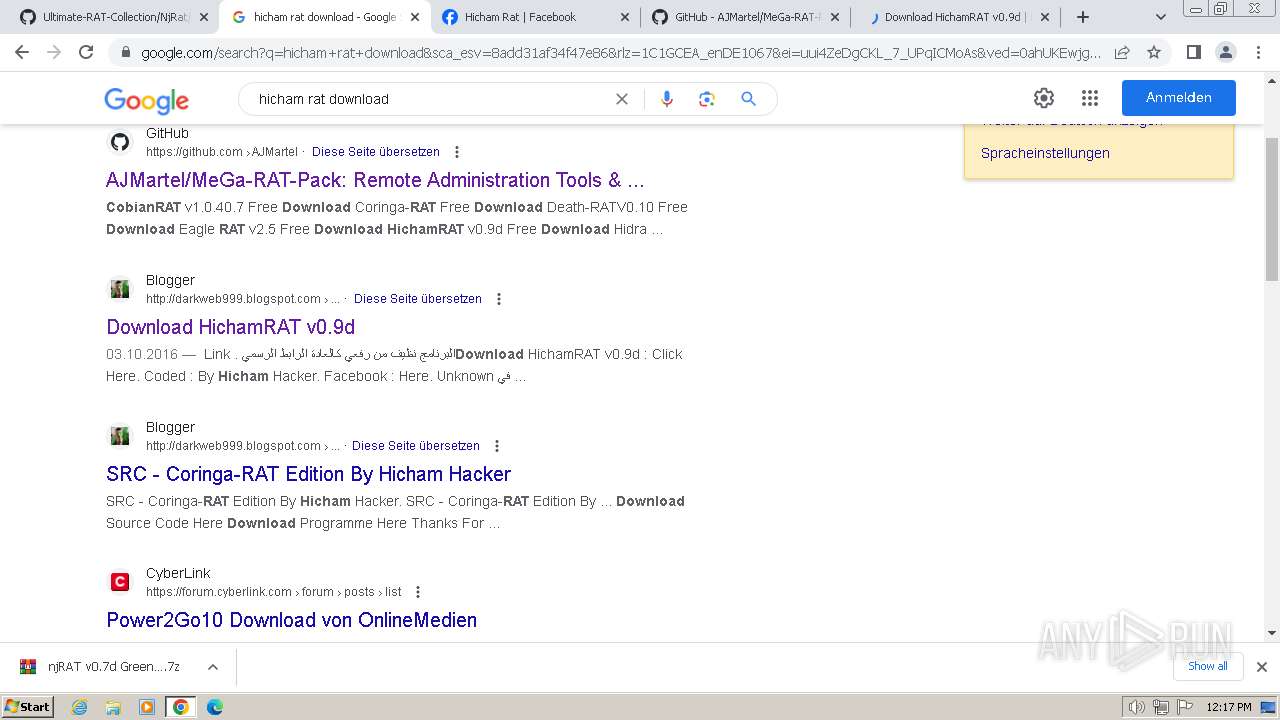The height and width of the screenshot is (720, 1280).
Task: Open njRAT v0.7d Green downloaded file
Action: [x=113, y=667]
